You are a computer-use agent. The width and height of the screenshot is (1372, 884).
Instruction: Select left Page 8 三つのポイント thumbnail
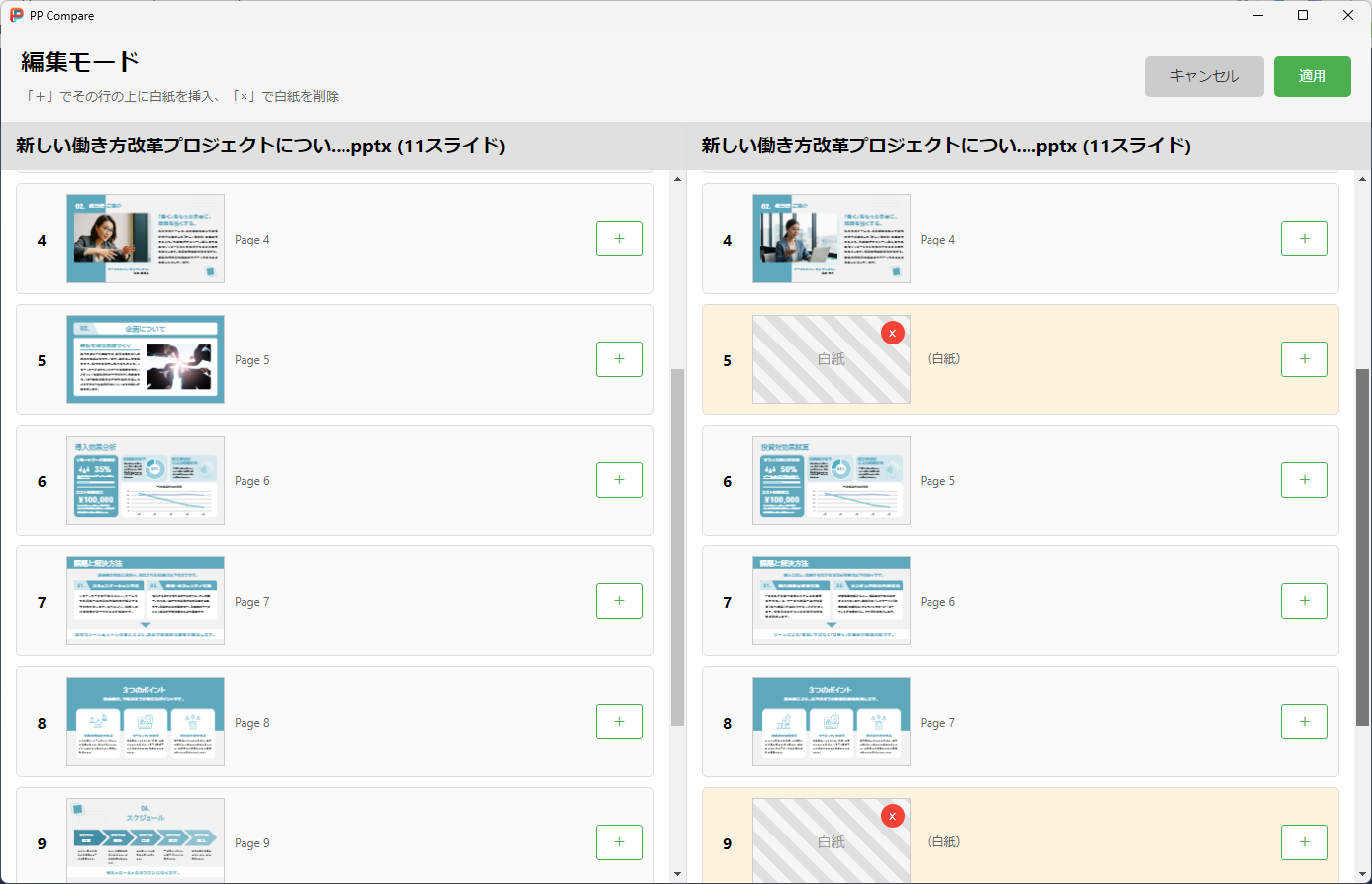click(x=146, y=722)
